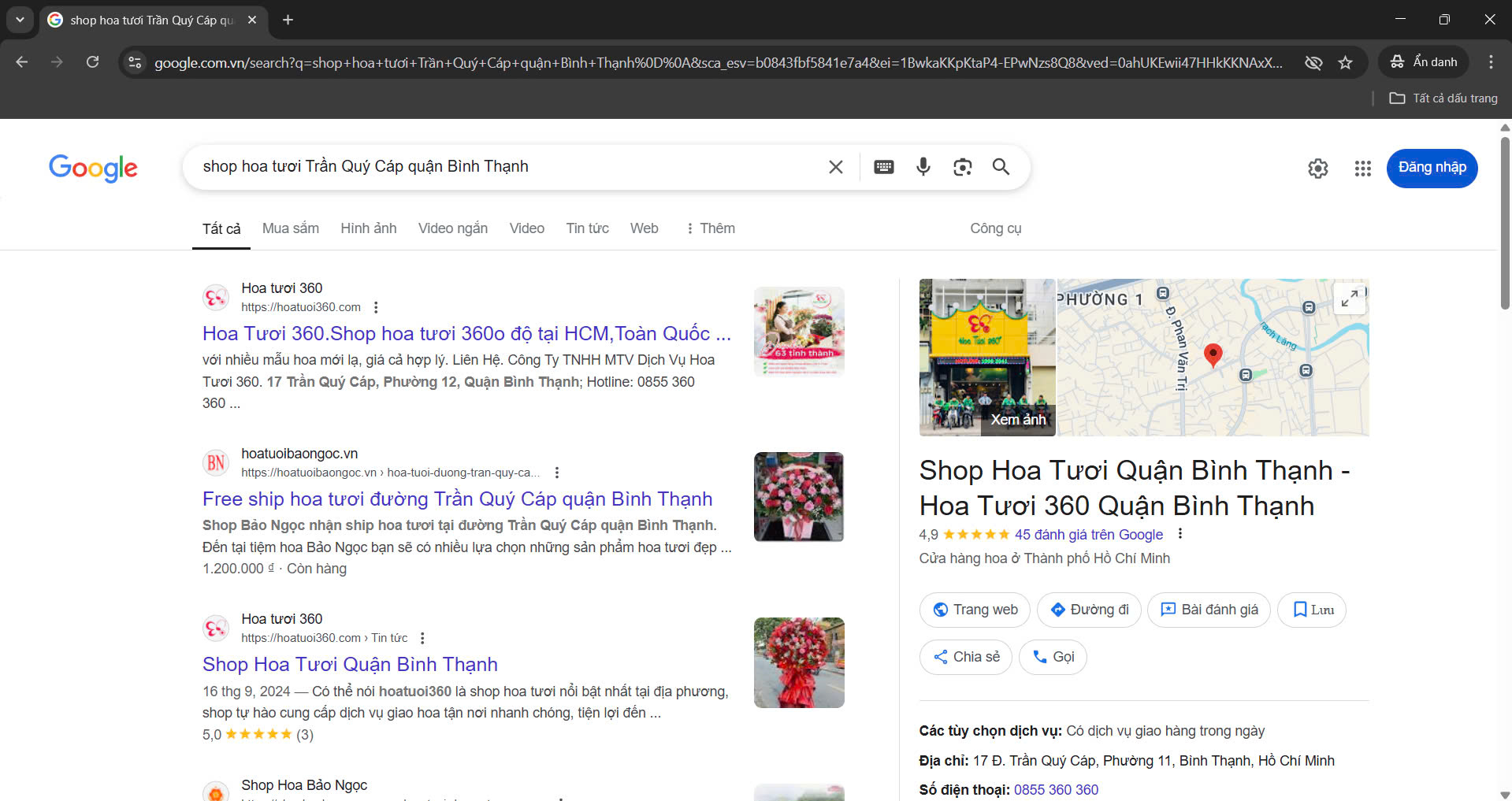Screen dimensions: 1512x801
Task: Open the Ẩn danh incognito indicator
Action: coord(1423,62)
